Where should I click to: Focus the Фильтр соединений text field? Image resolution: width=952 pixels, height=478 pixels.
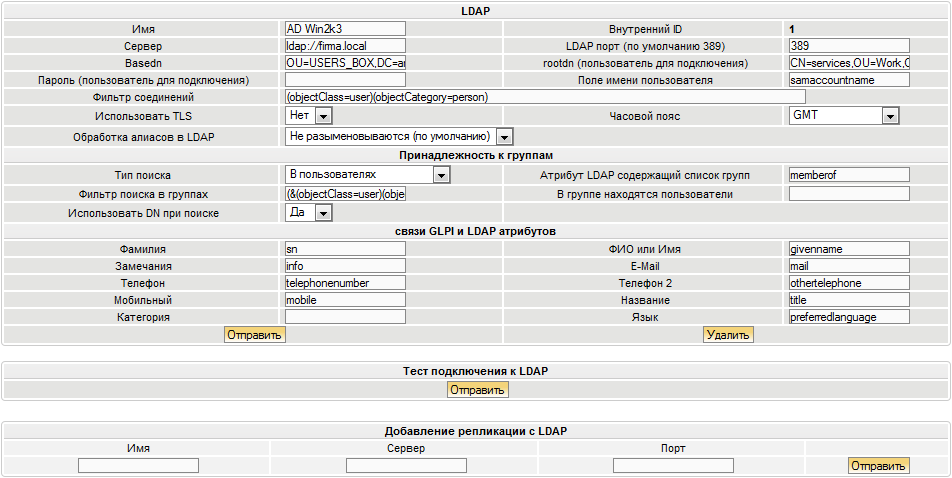pyautogui.click(x=530, y=97)
